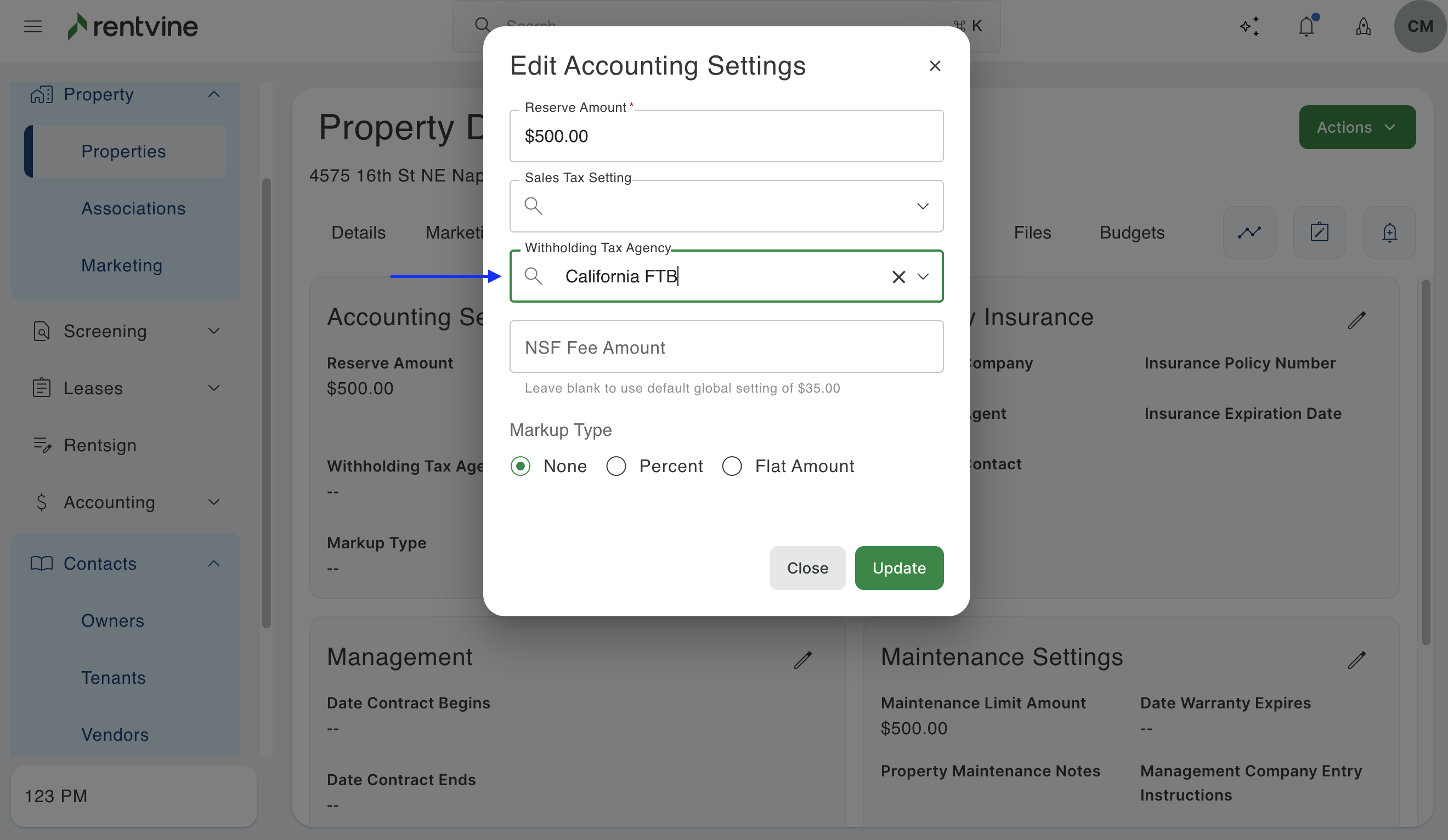Open the line chart icon button

1248,232
